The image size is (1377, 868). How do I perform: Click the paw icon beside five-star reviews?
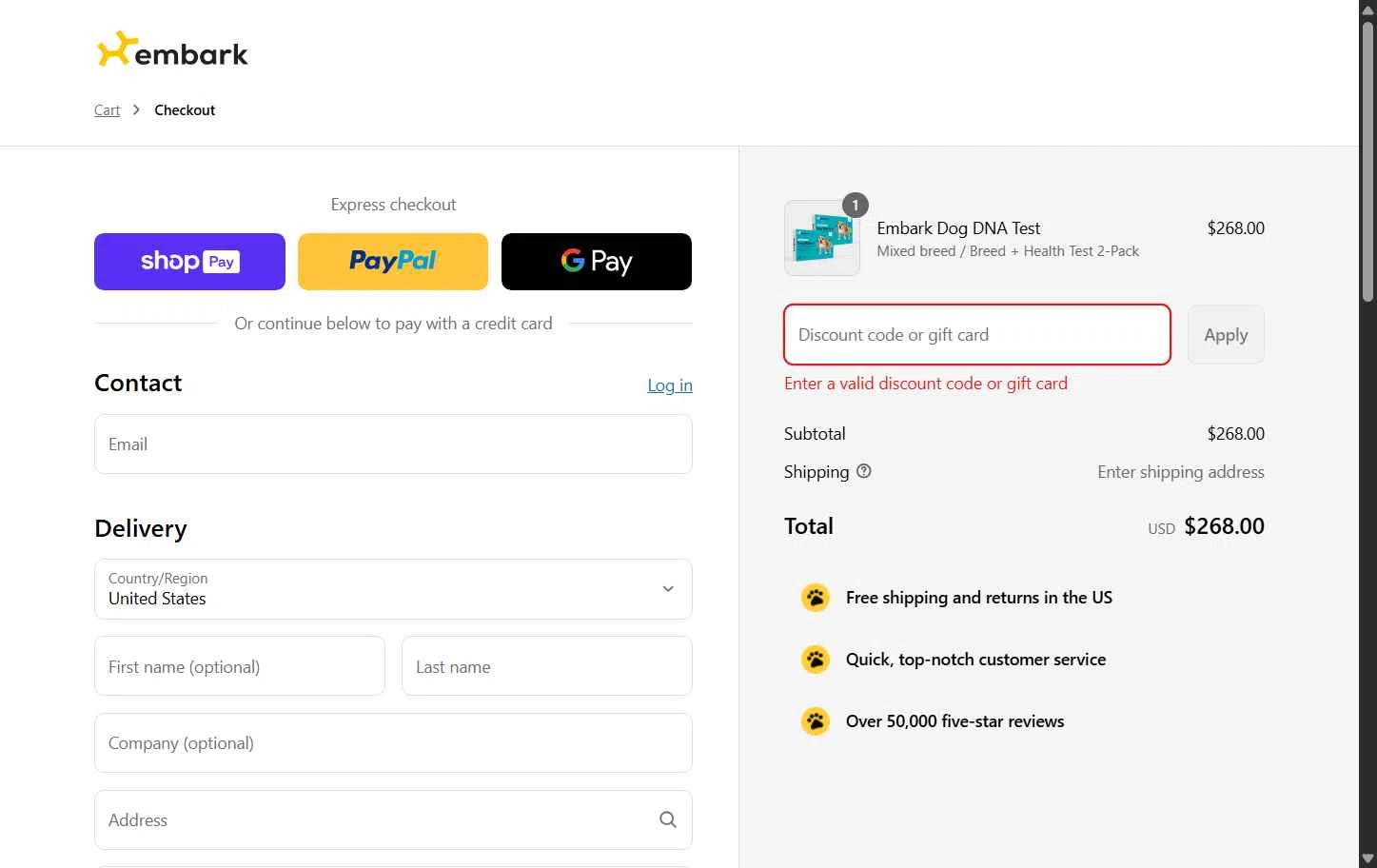pyautogui.click(x=816, y=721)
